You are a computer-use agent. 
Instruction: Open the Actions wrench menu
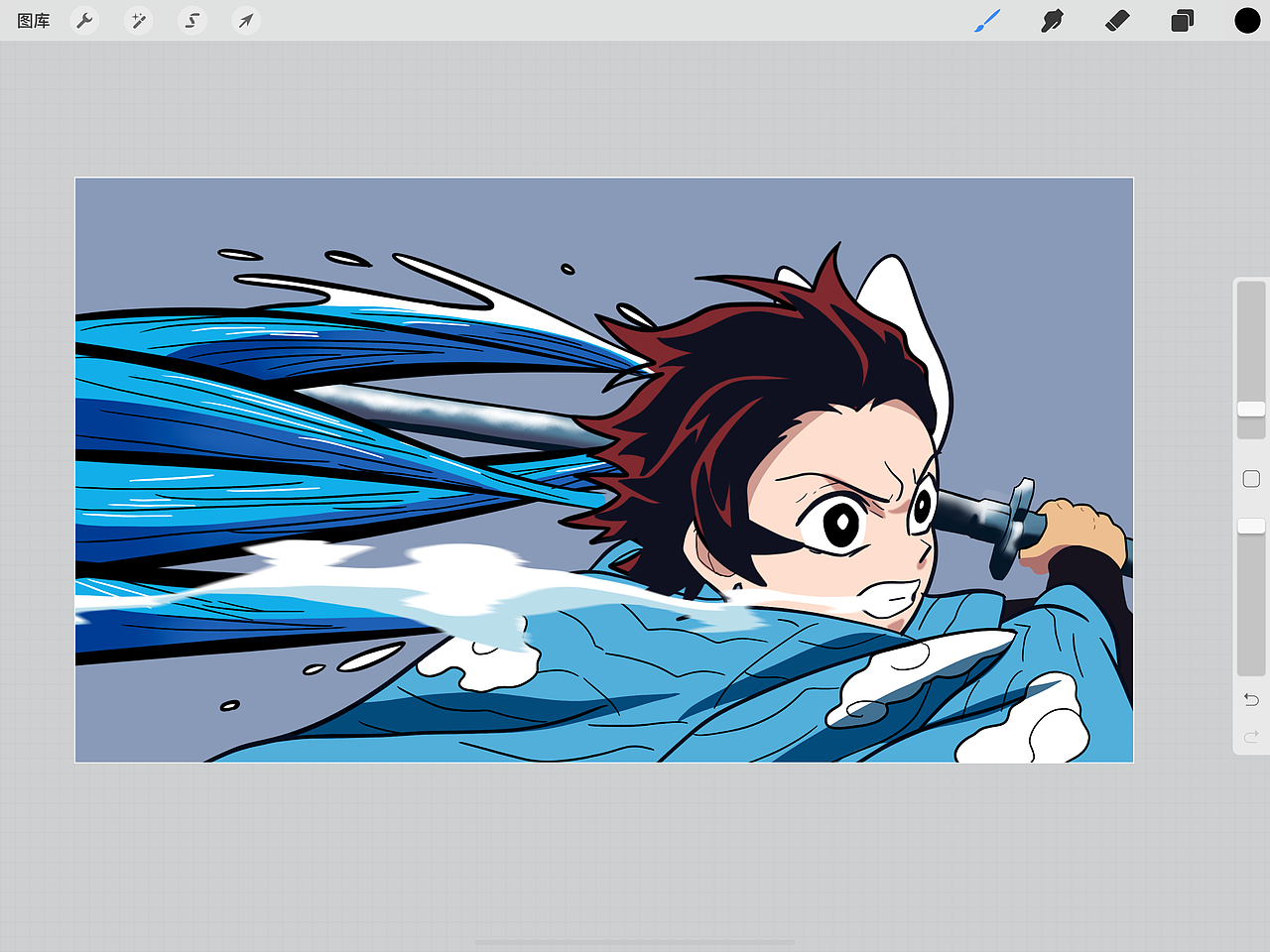(x=85, y=21)
